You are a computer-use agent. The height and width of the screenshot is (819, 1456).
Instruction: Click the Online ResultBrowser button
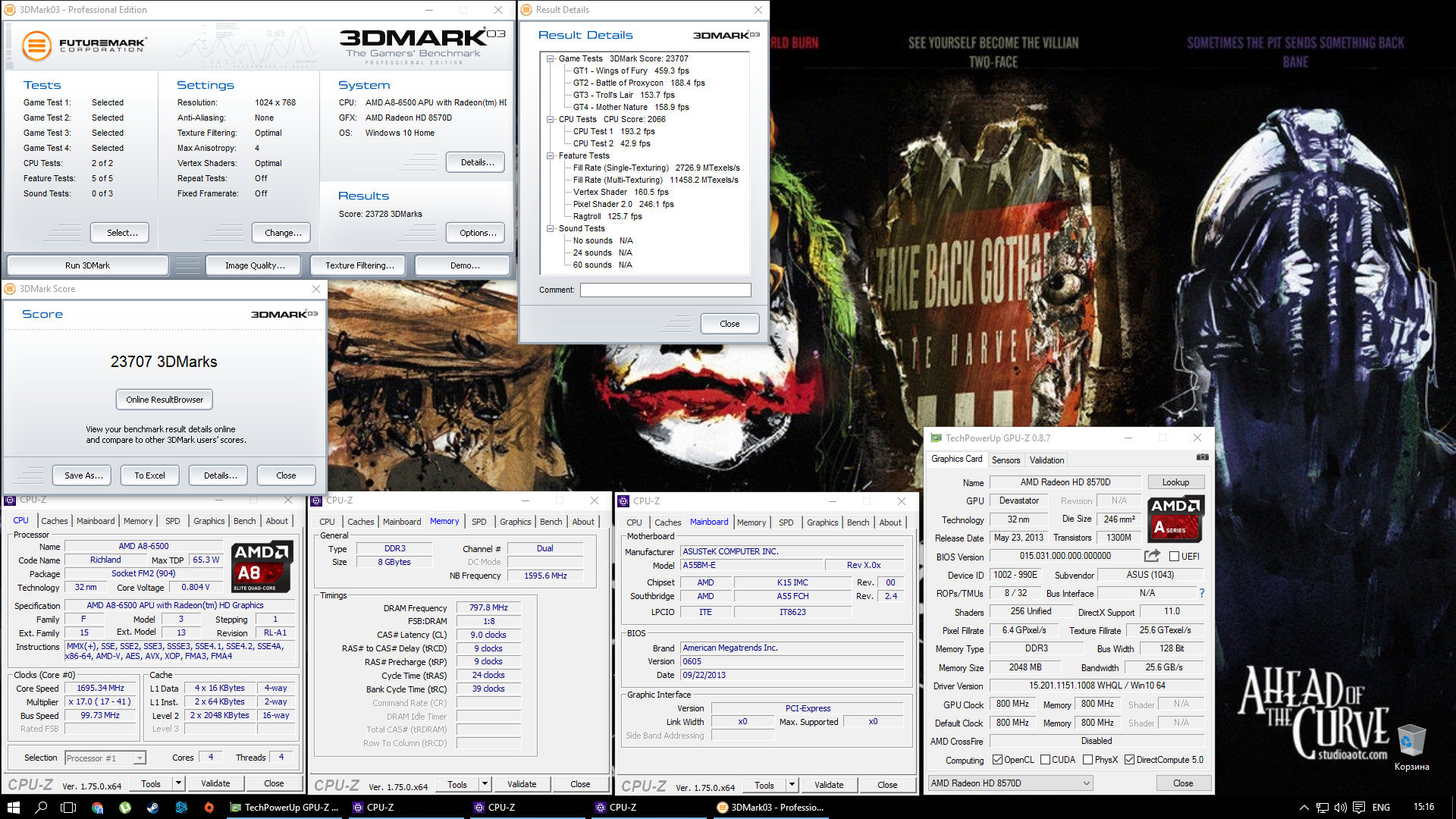pyautogui.click(x=165, y=400)
